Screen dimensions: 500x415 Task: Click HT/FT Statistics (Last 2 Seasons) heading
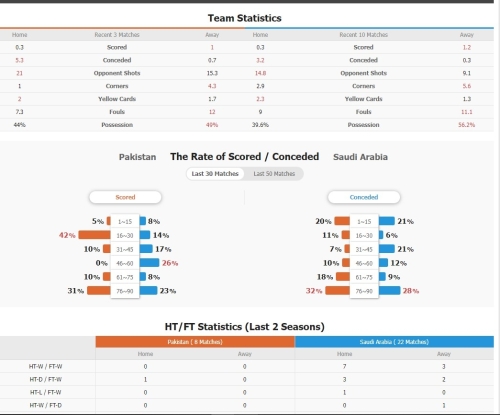(x=245, y=327)
